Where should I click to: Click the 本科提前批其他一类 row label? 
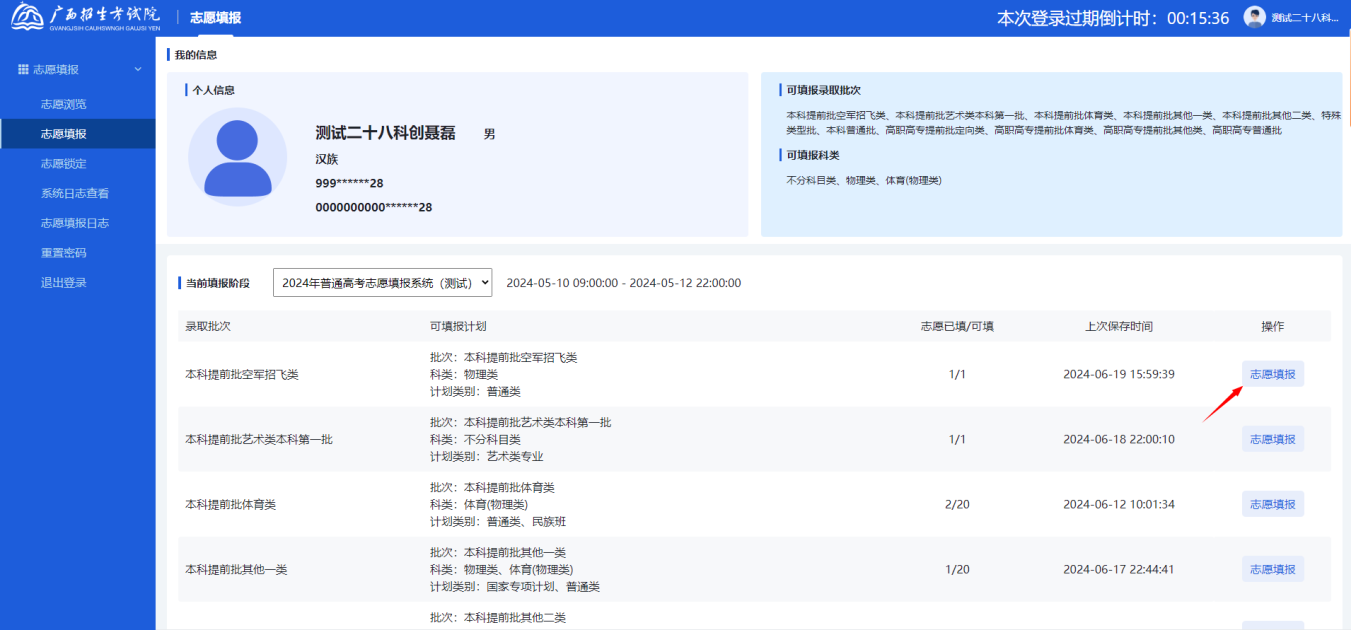point(237,569)
